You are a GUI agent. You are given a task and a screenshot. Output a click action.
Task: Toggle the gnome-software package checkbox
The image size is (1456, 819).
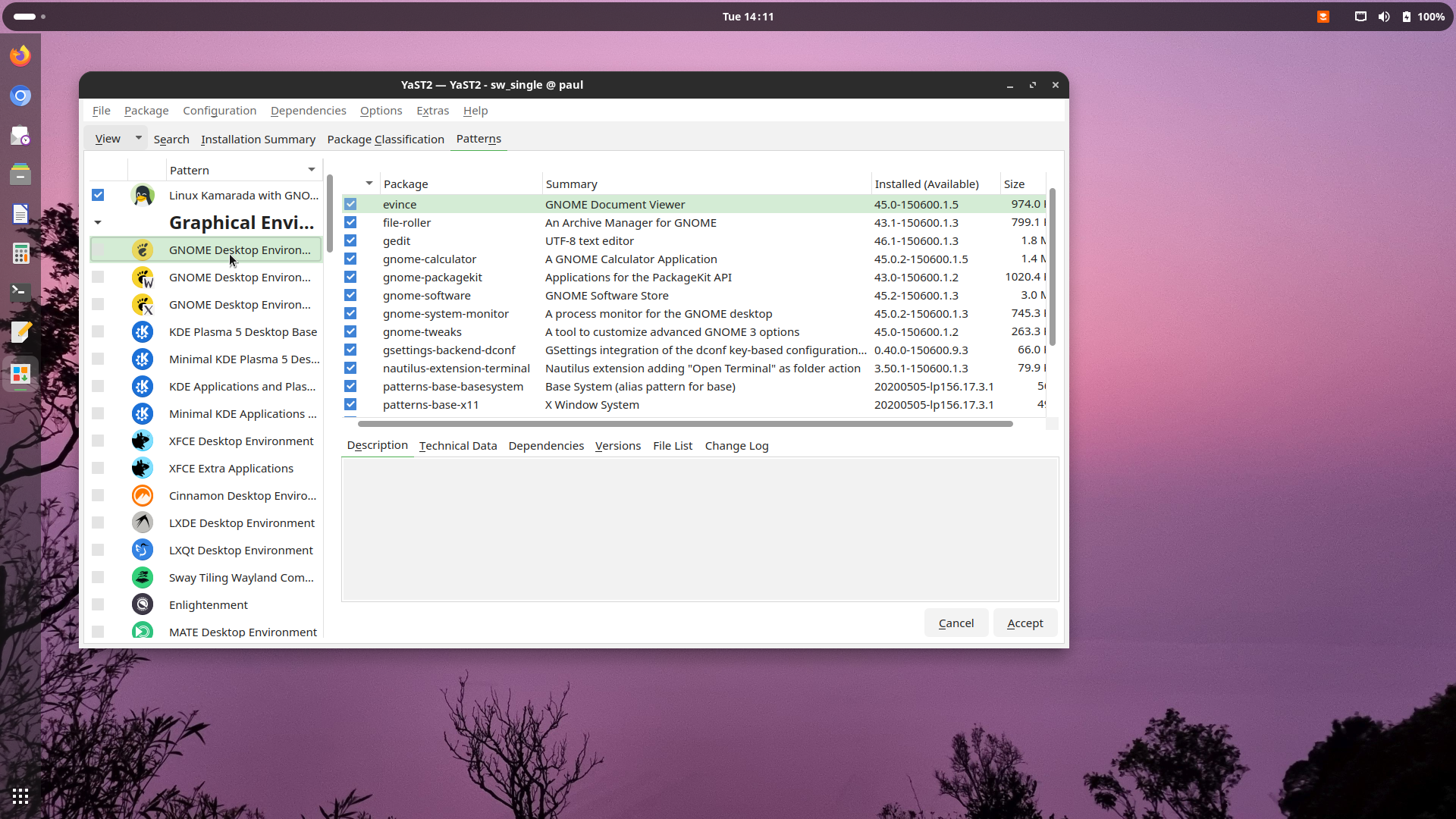350,295
